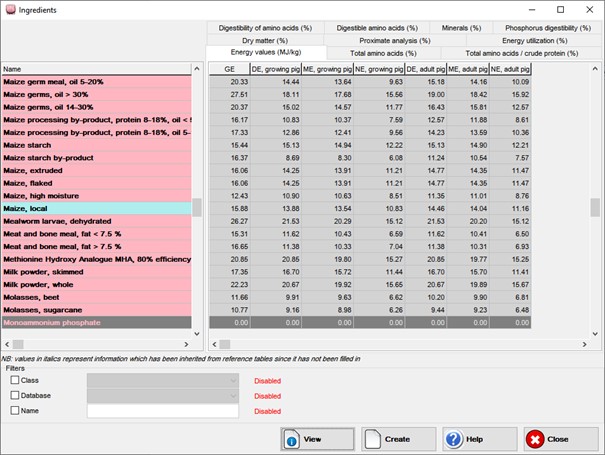The width and height of the screenshot is (605, 455).
Task: Click the Create button
Action: [x=399, y=439]
